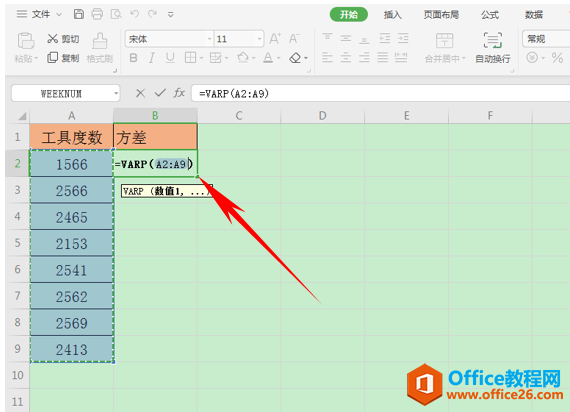Select column A header
The image size is (570, 412).
click(72, 116)
